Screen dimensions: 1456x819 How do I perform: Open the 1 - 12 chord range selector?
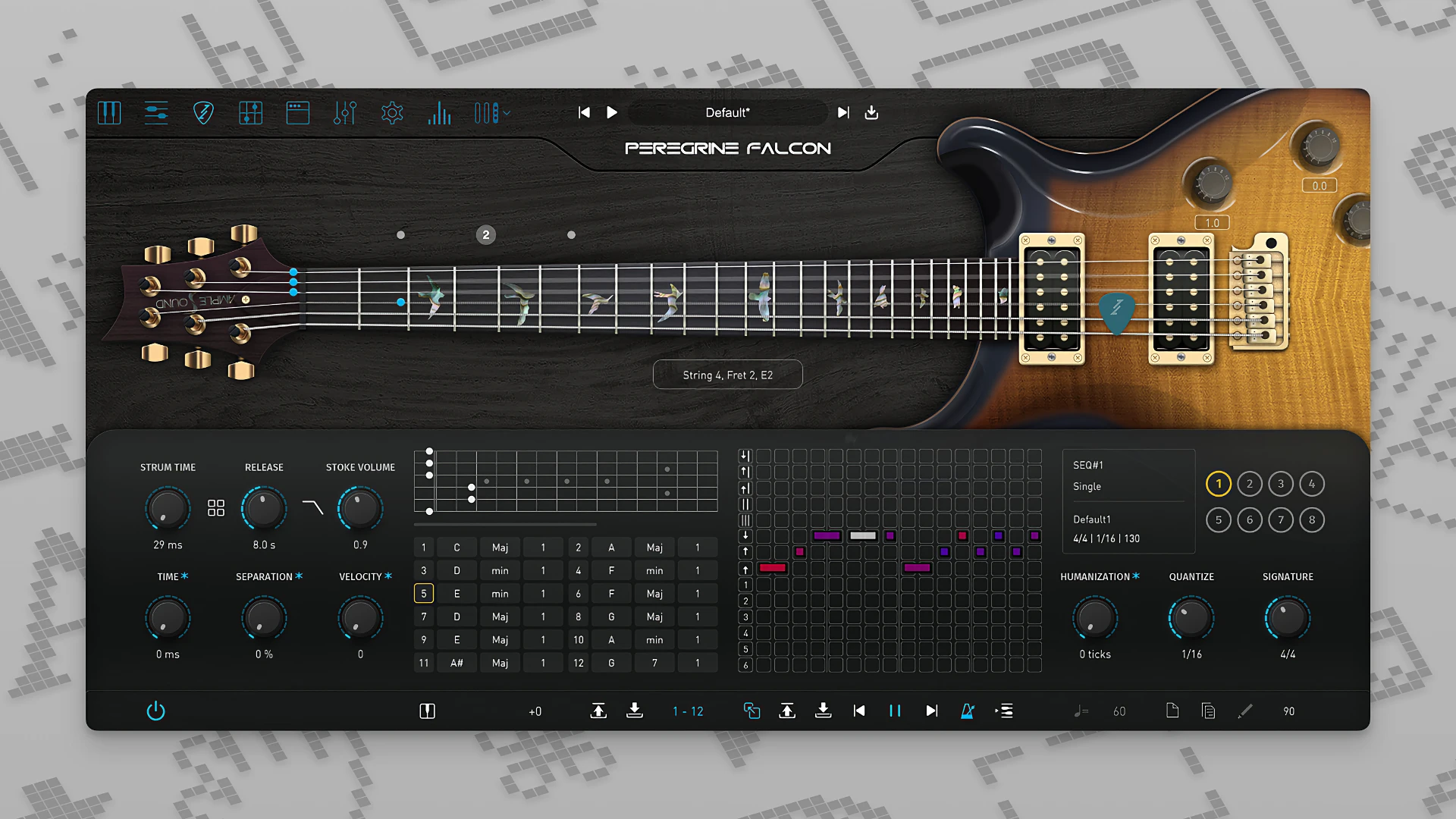point(688,711)
